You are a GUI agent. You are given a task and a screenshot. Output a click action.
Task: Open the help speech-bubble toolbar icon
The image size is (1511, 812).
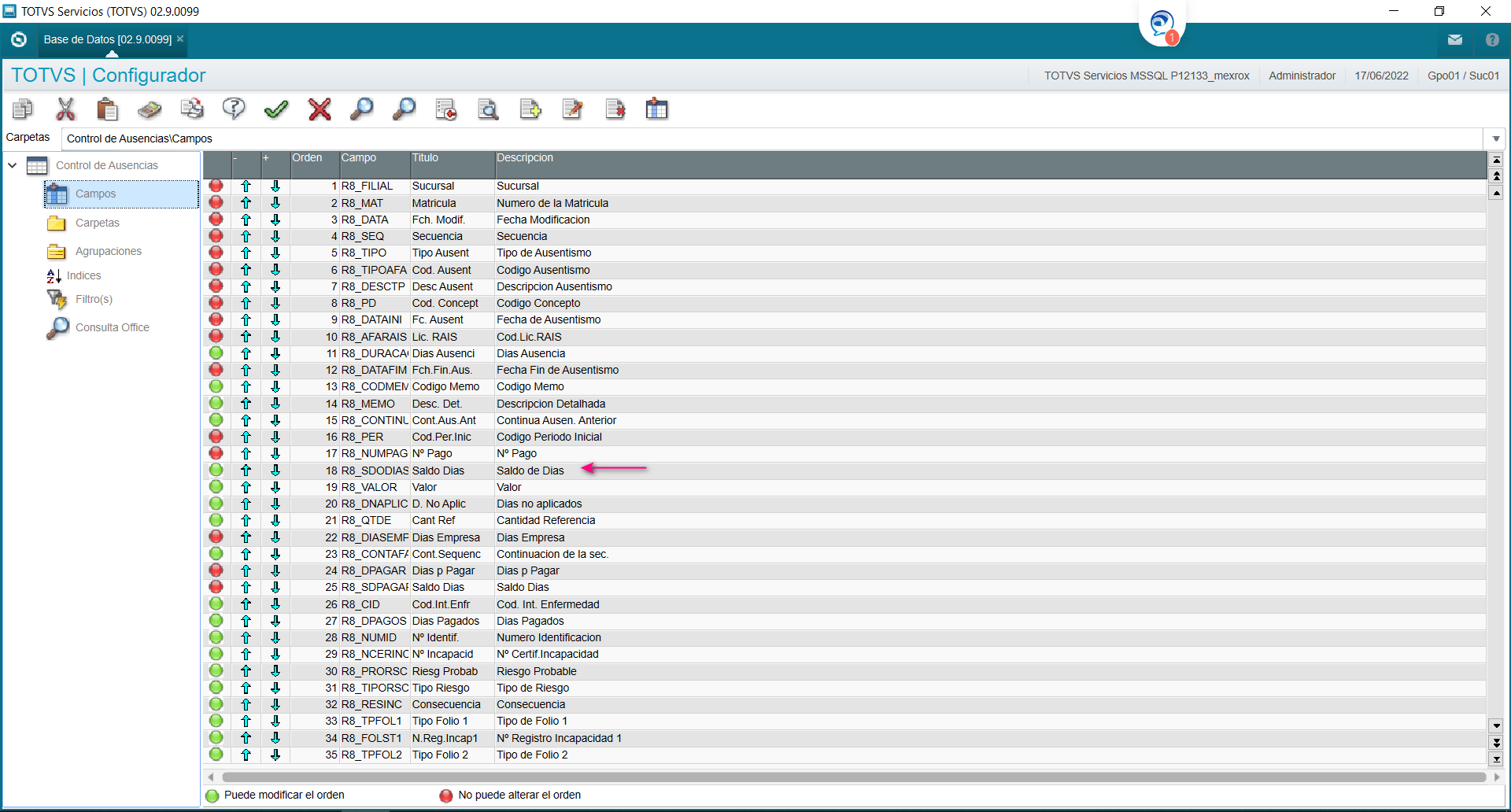tap(234, 109)
